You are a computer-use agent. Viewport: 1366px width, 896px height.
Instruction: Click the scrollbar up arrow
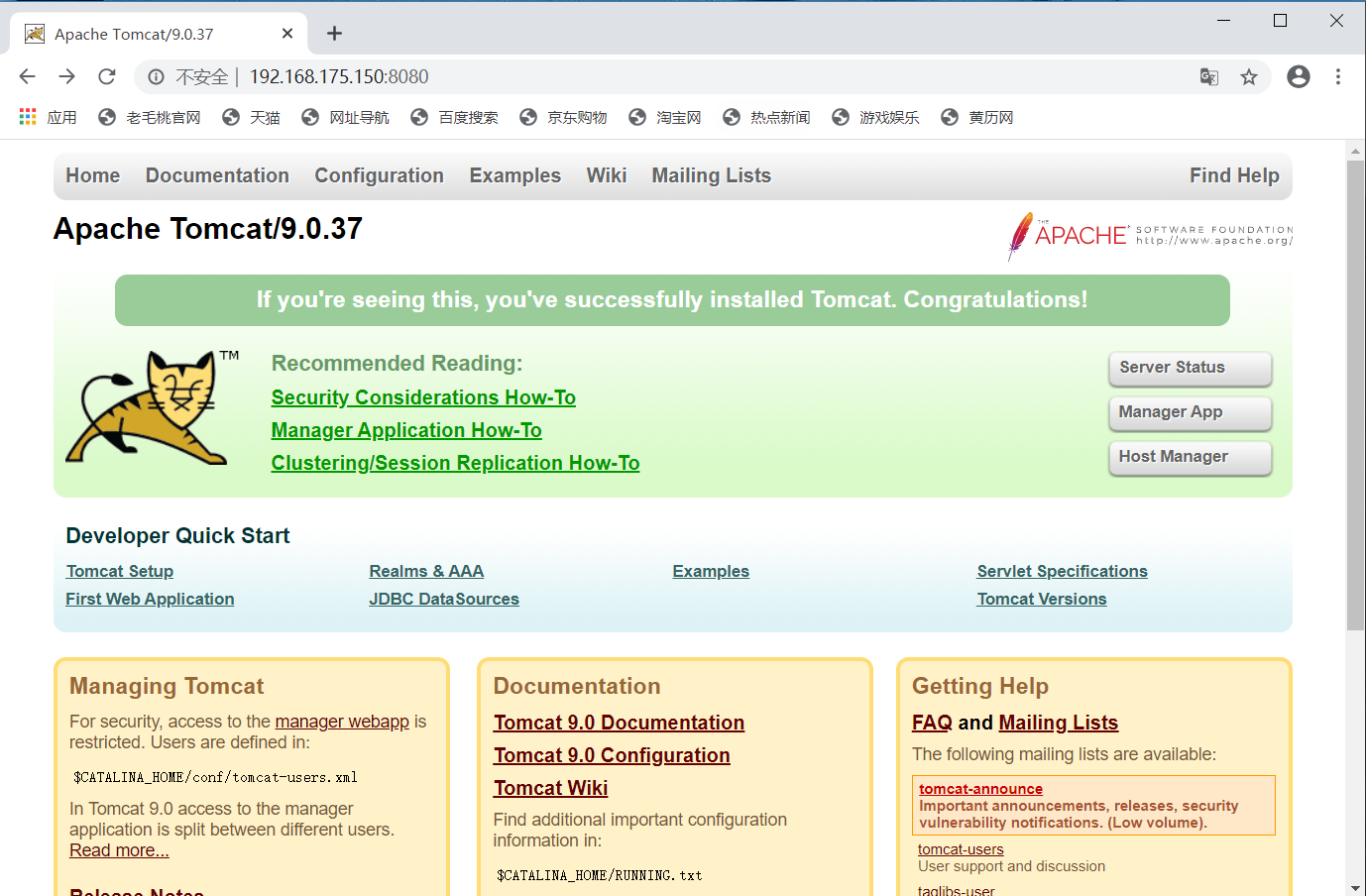coord(1355,152)
